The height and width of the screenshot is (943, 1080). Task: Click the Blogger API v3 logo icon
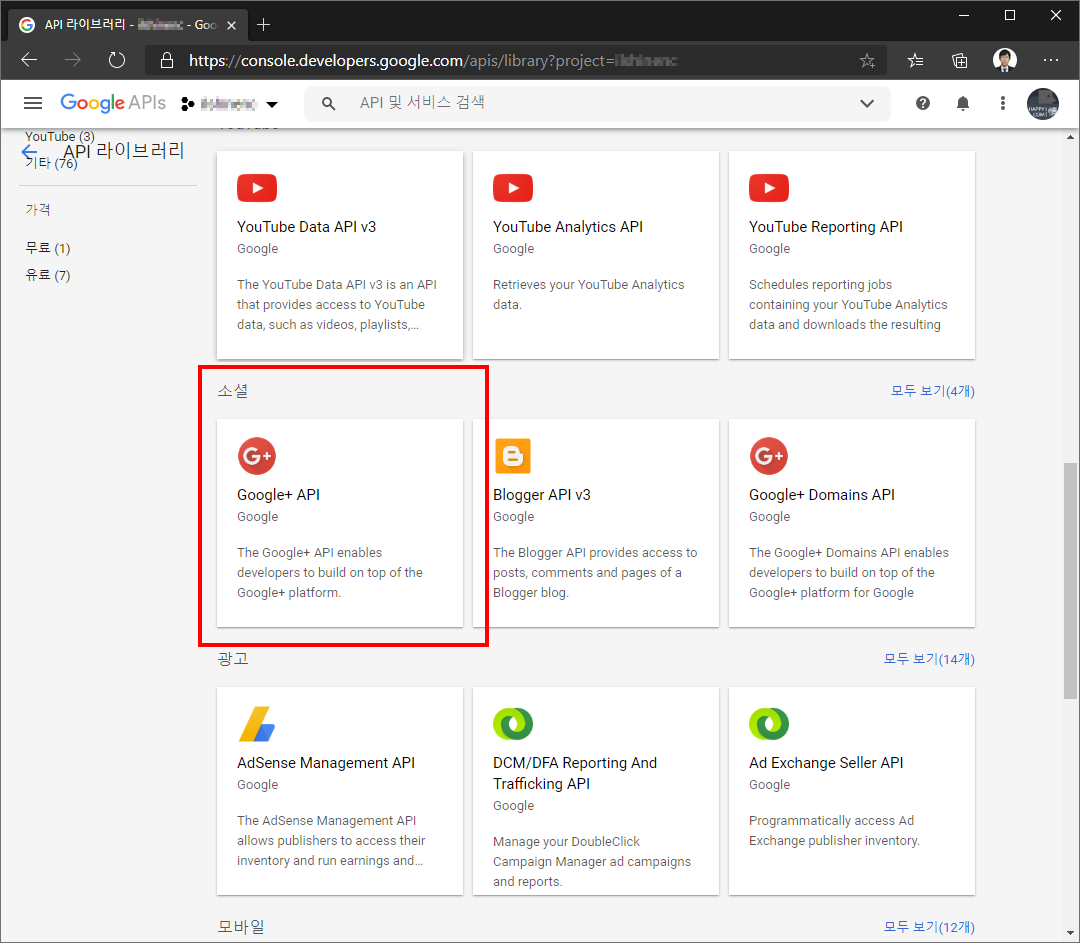coord(512,456)
